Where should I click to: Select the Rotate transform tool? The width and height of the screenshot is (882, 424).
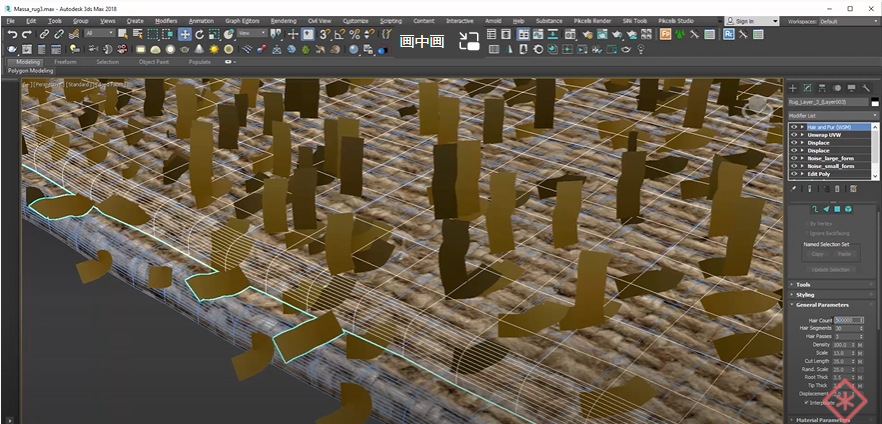[199, 34]
